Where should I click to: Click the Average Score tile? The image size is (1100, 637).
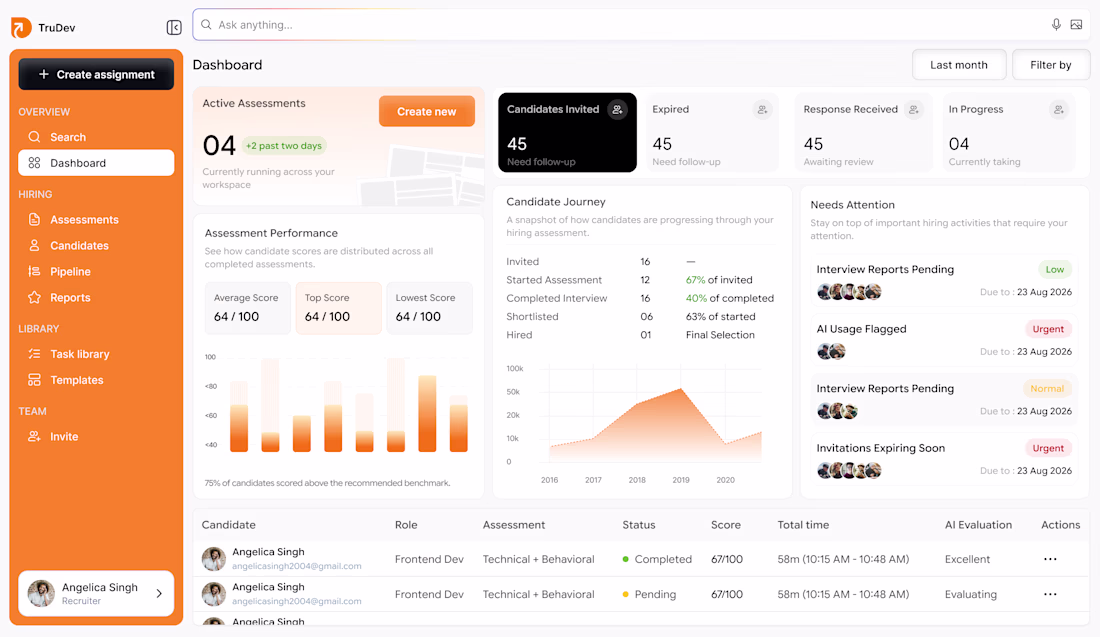tap(248, 308)
